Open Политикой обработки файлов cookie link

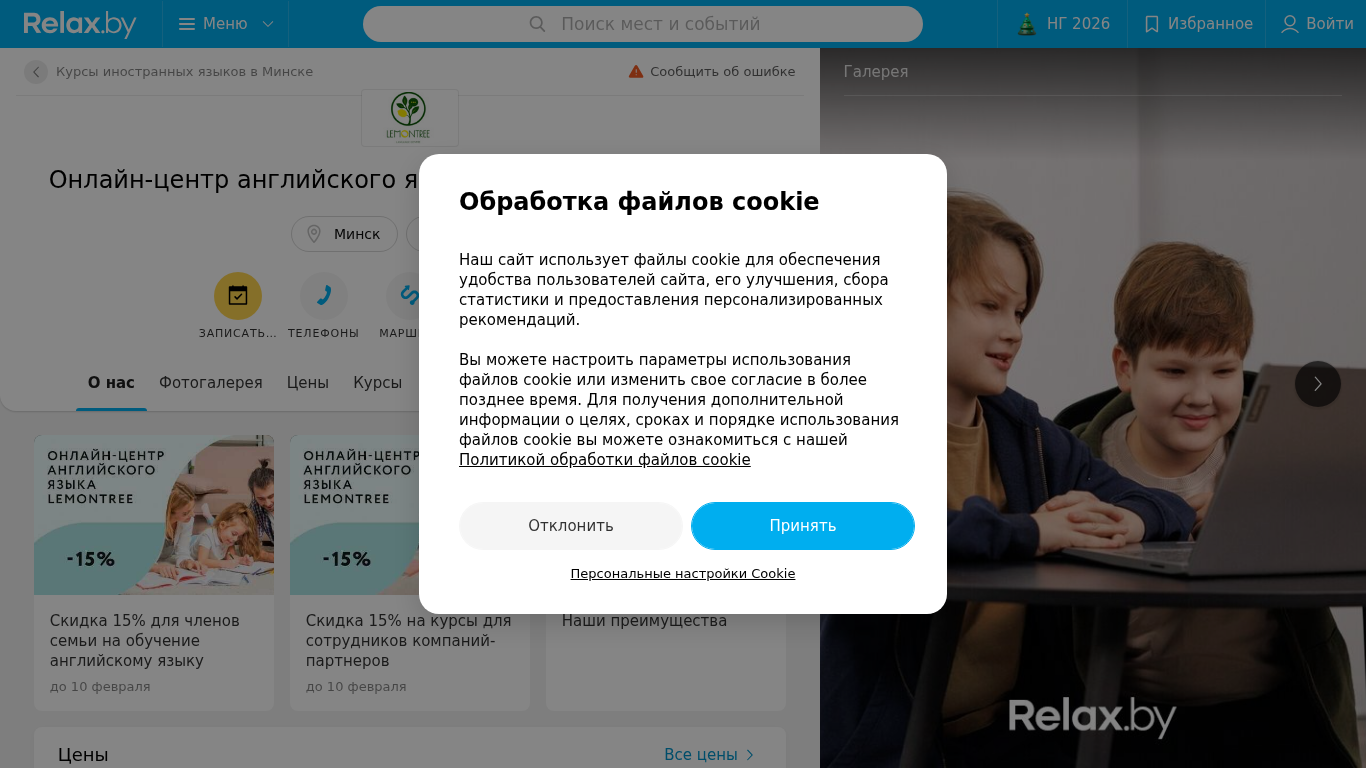605,460
